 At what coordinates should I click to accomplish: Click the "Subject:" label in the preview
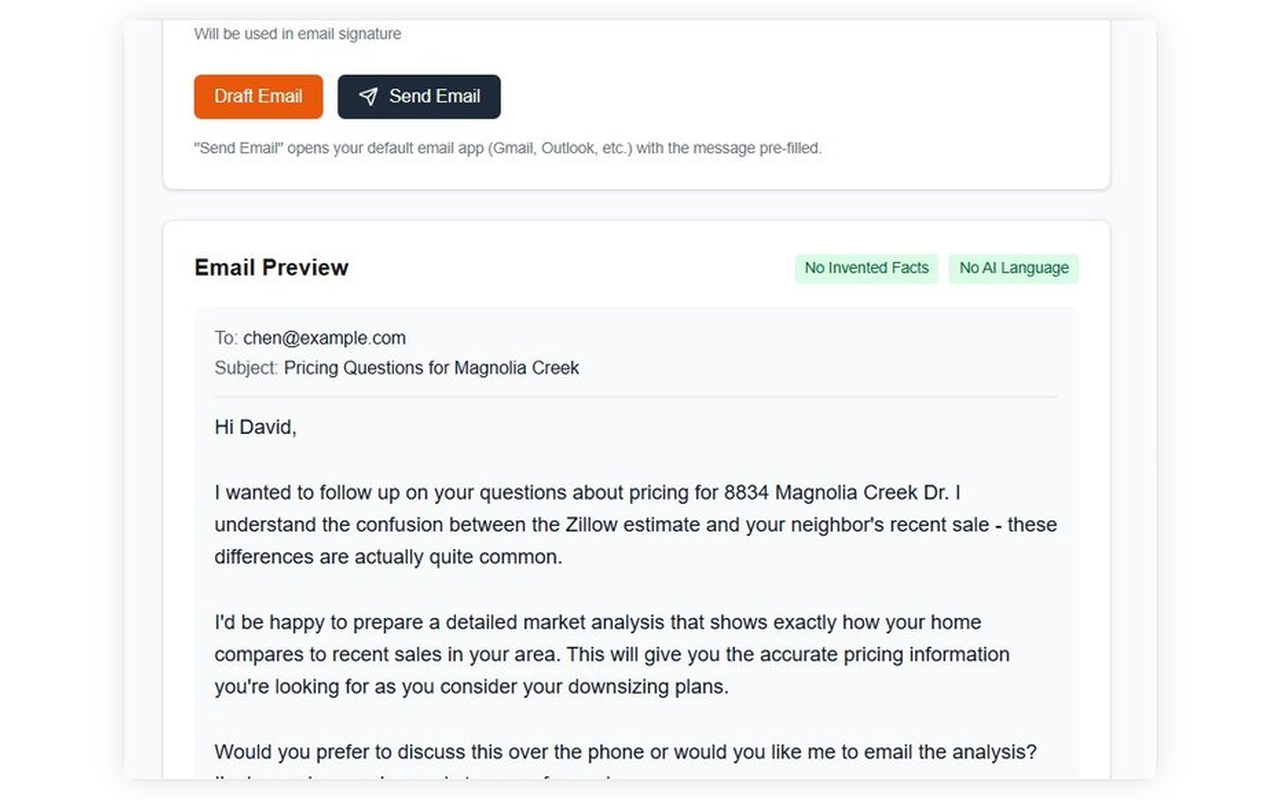pyautogui.click(x=246, y=368)
